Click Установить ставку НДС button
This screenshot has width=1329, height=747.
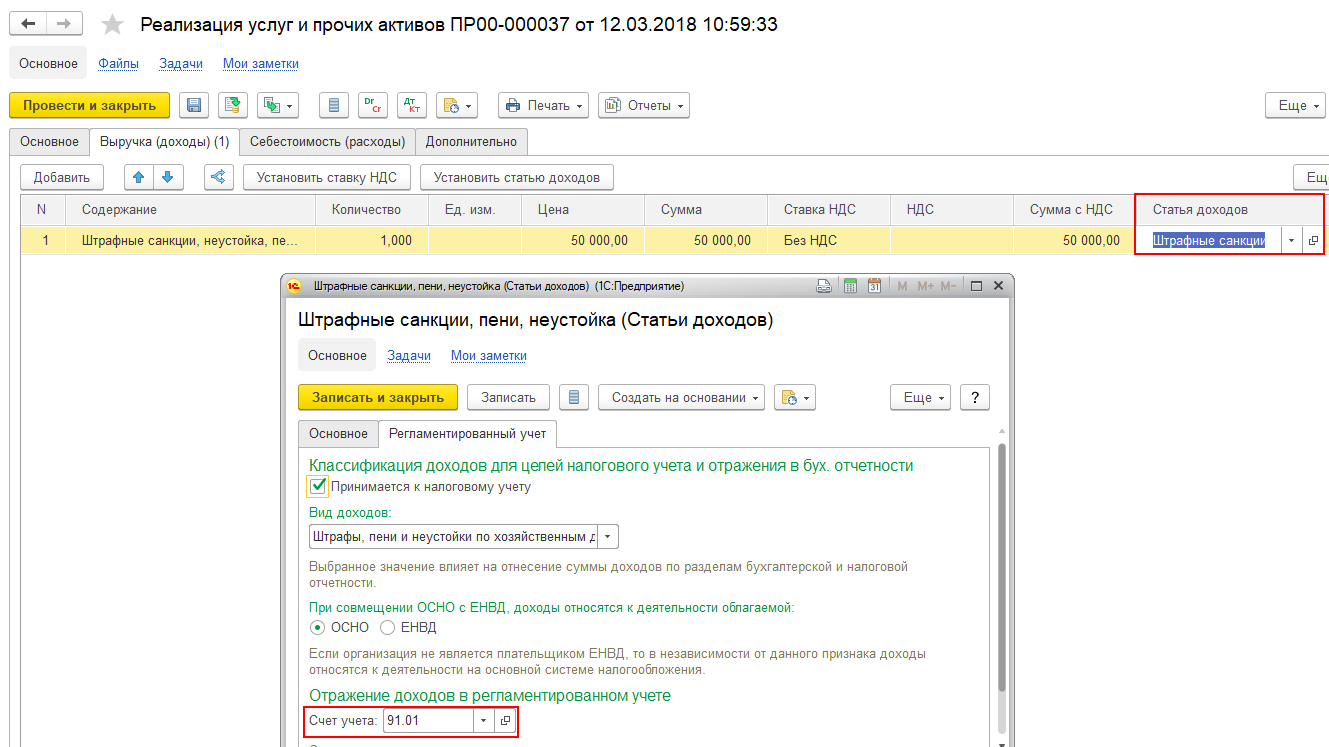click(x=327, y=177)
